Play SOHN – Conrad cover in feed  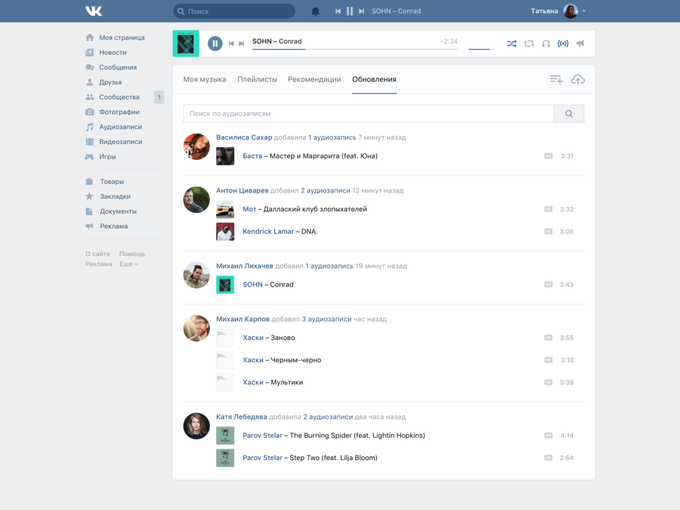pos(225,284)
